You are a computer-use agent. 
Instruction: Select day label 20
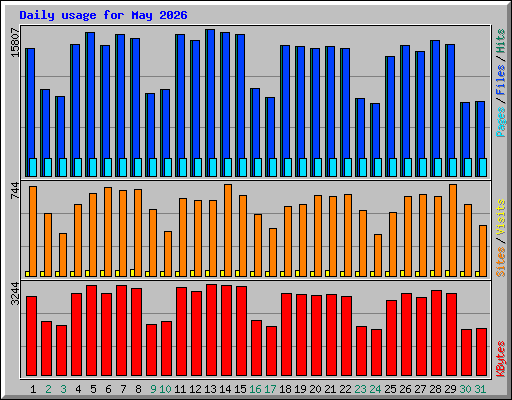click(315, 389)
